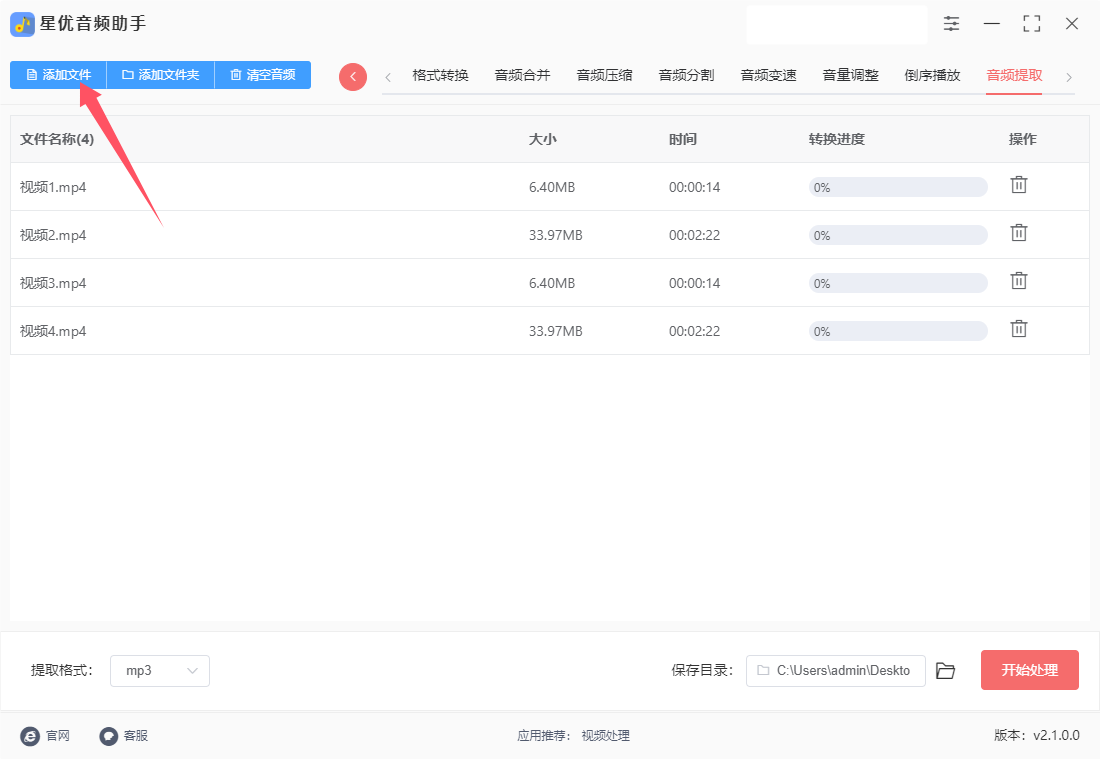Click the version label v2.1.0.0
This screenshot has width=1100, height=760.
point(1057,735)
